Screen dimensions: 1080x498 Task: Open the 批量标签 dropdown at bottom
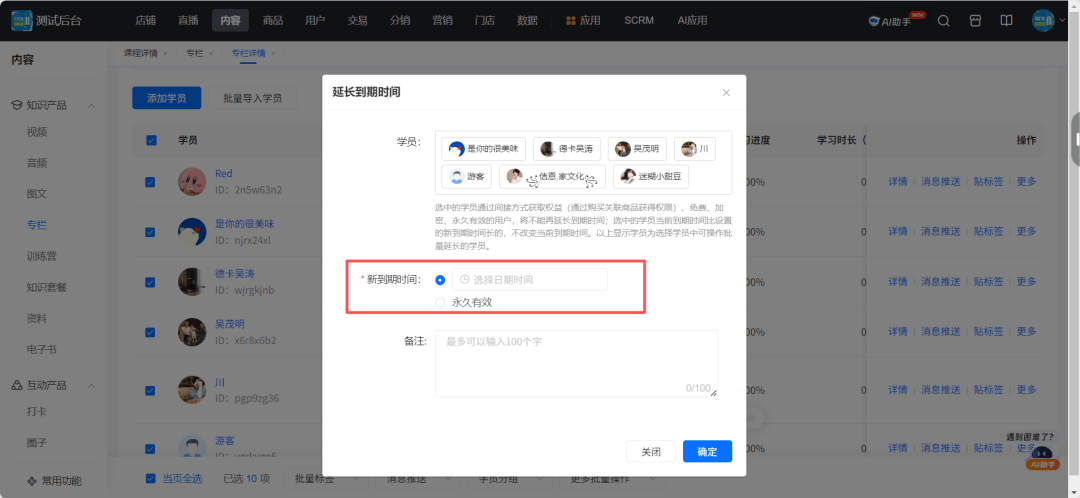(x=320, y=479)
